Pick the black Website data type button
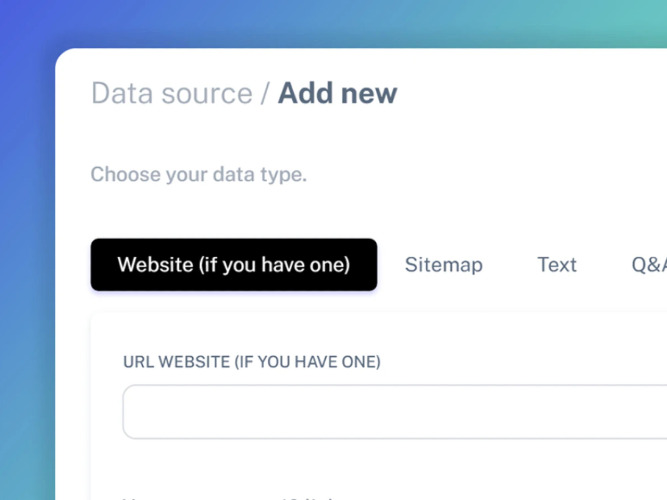 point(233,265)
